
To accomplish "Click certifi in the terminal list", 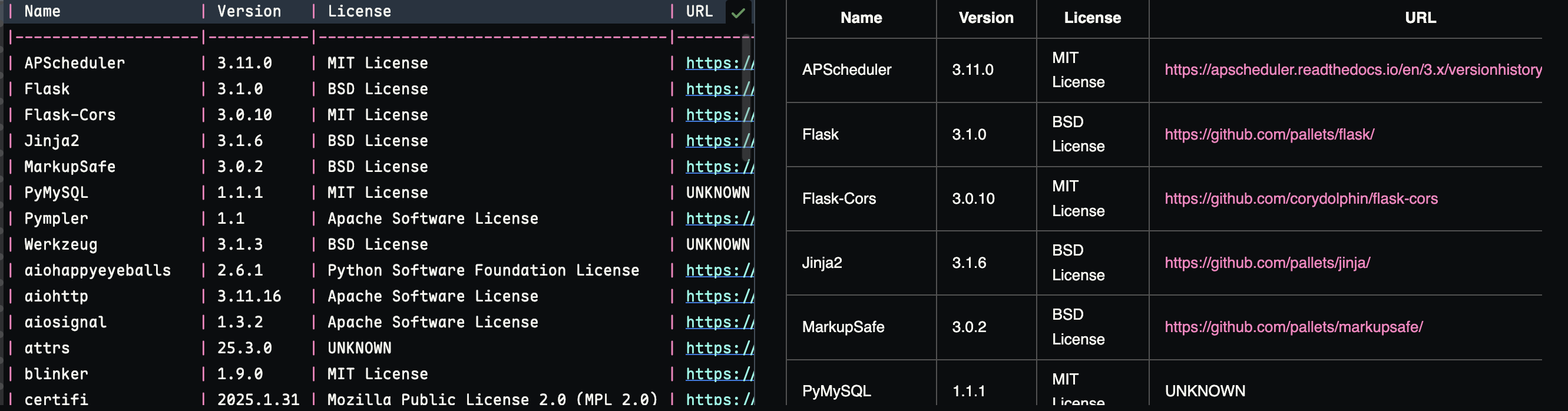I will point(56,399).
